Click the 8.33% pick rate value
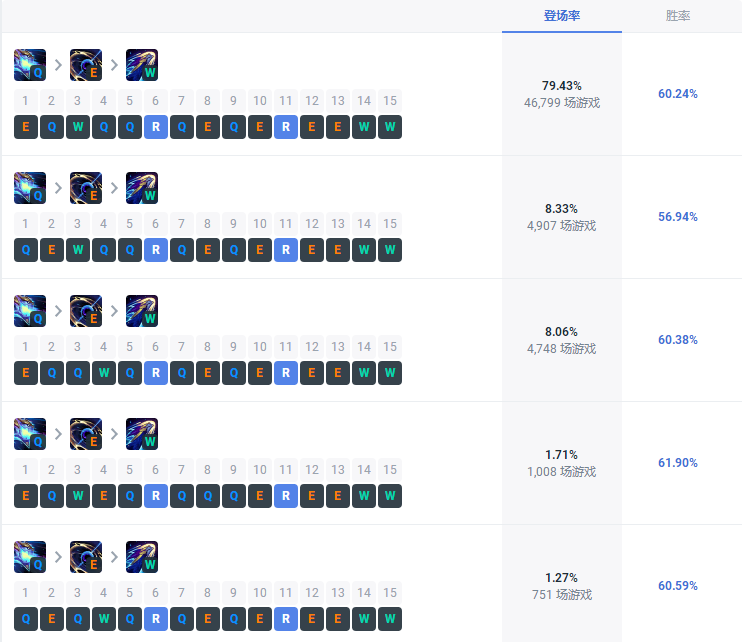This screenshot has width=742, height=642. click(561, 209)
